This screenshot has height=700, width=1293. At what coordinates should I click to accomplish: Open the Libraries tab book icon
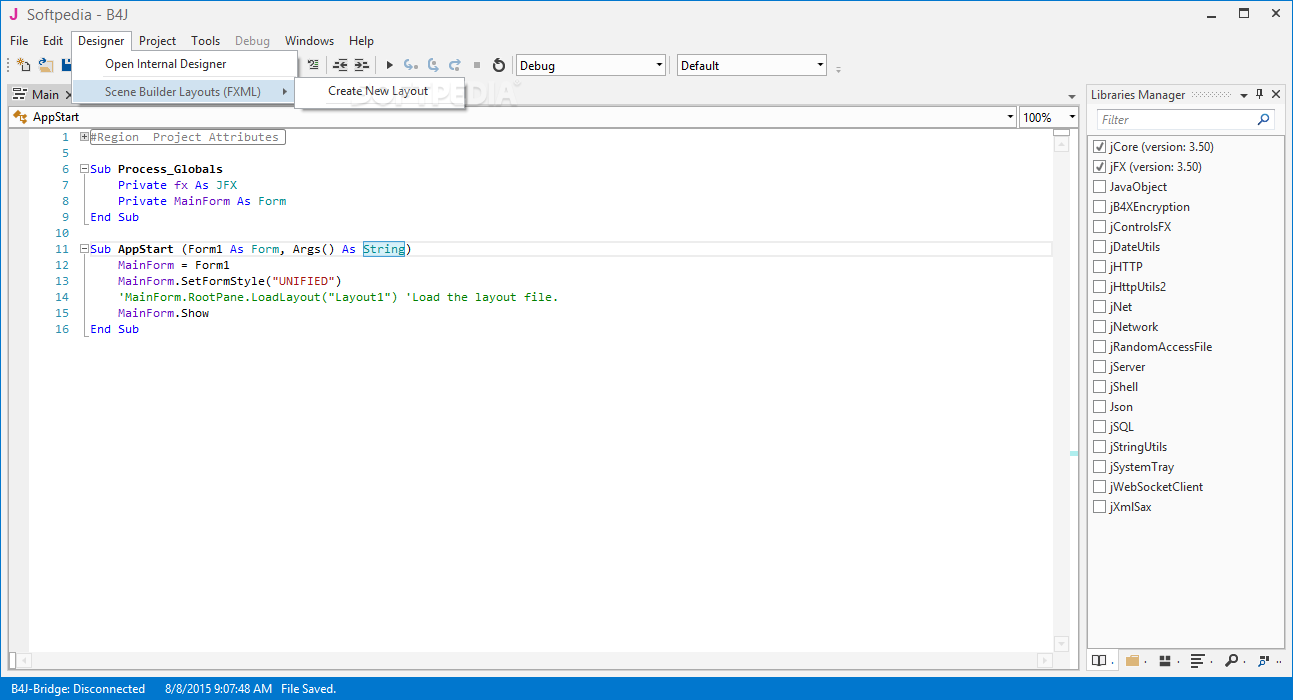[x=1099, y=660]
